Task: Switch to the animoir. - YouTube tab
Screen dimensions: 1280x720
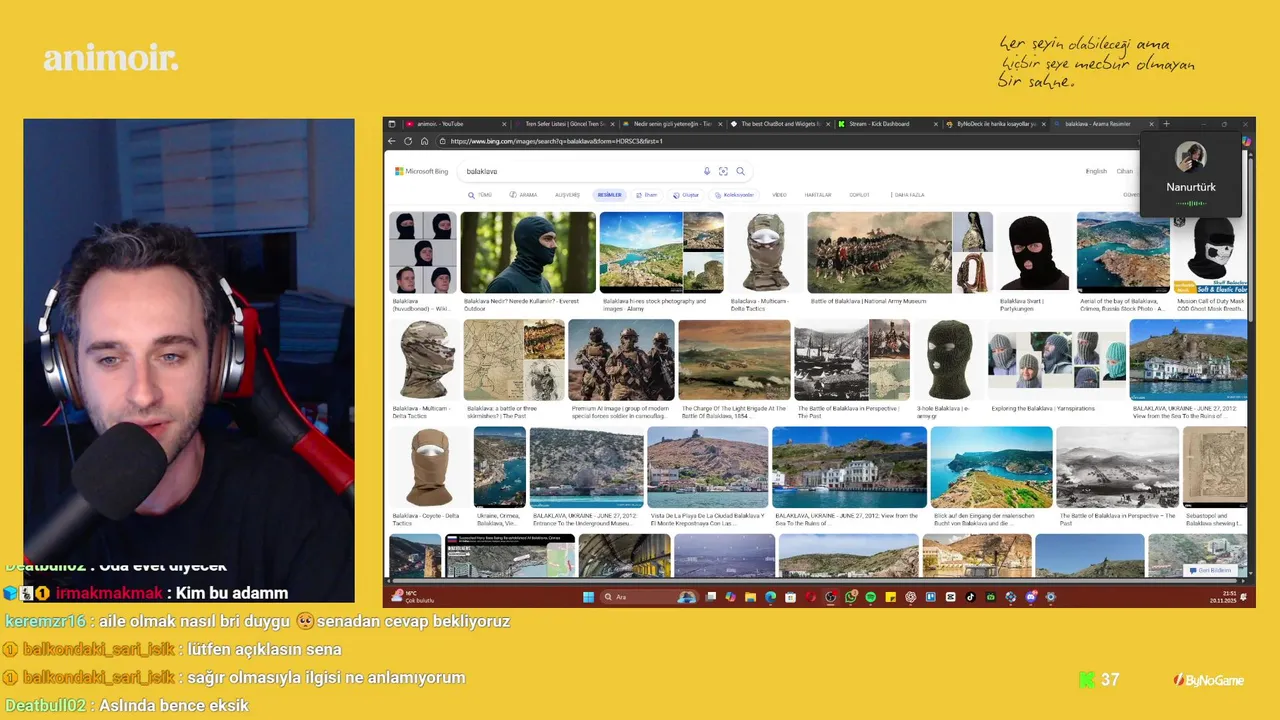Action: click(x=455, y=124)
